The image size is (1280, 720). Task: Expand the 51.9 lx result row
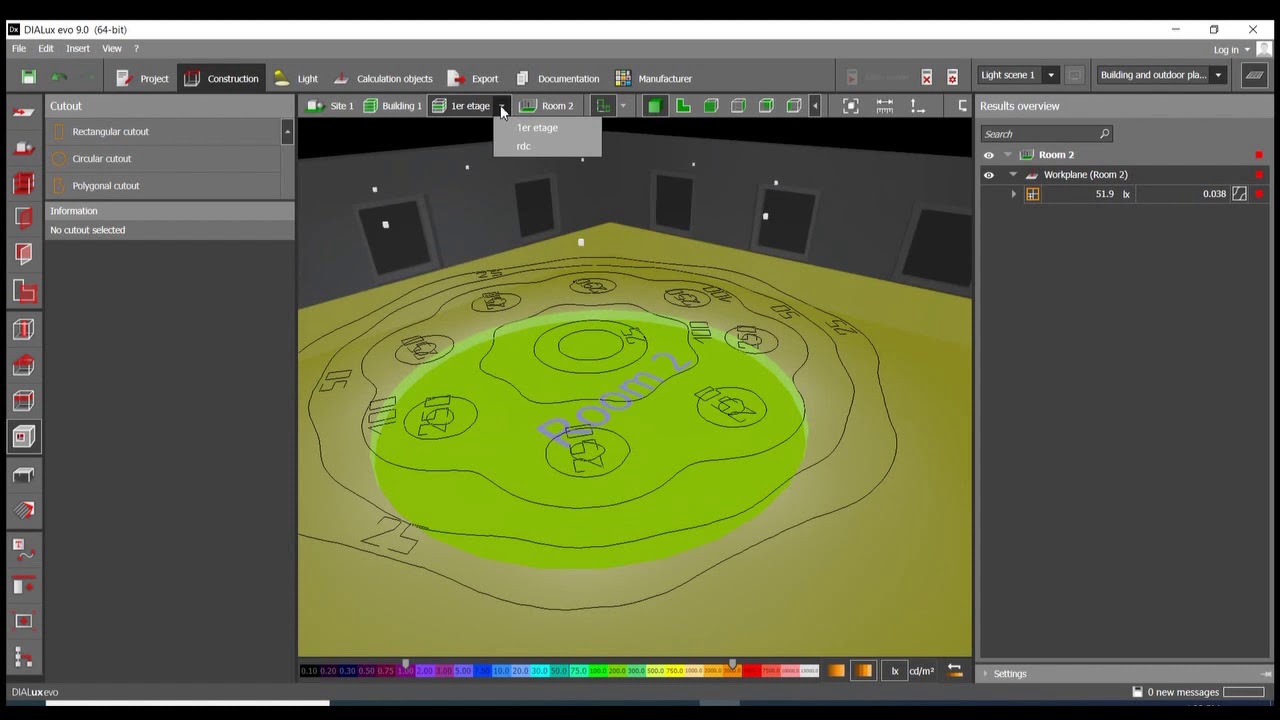point(1014,194)
